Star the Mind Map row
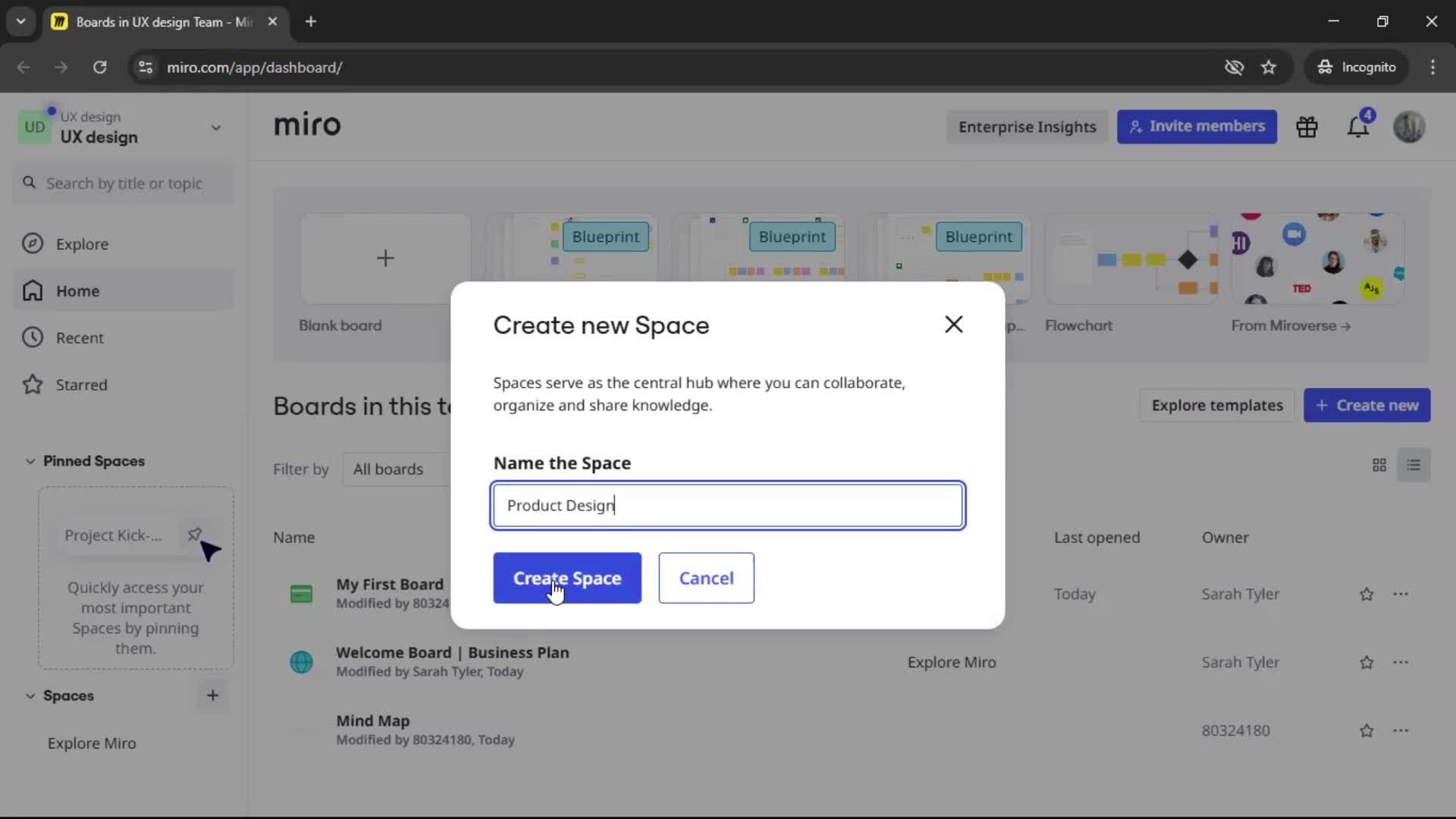The width and height of the screenshot is (1456, 819). pyautogui.click(x=1367, y=731)
